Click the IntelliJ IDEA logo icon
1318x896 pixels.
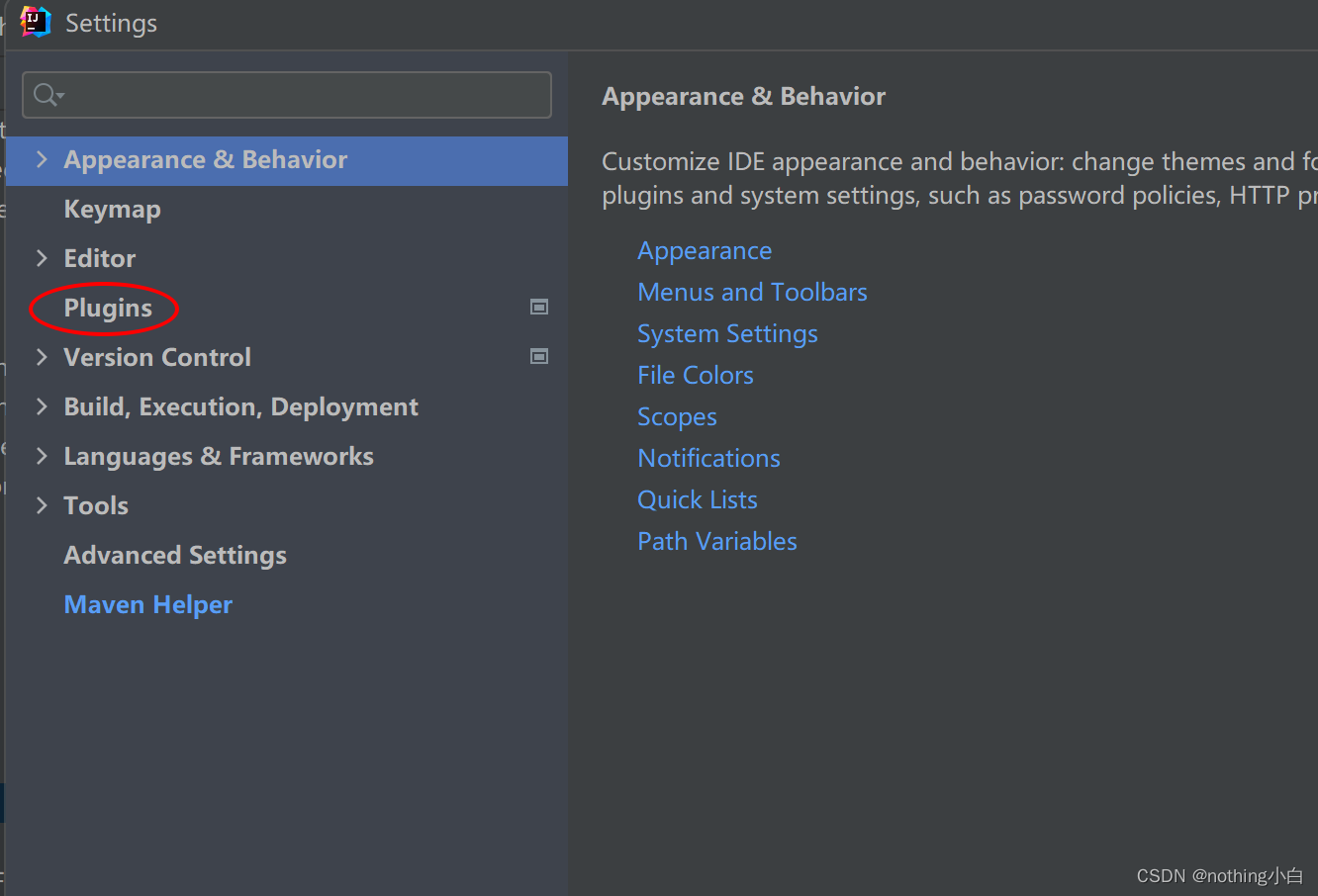pos(36,22)
